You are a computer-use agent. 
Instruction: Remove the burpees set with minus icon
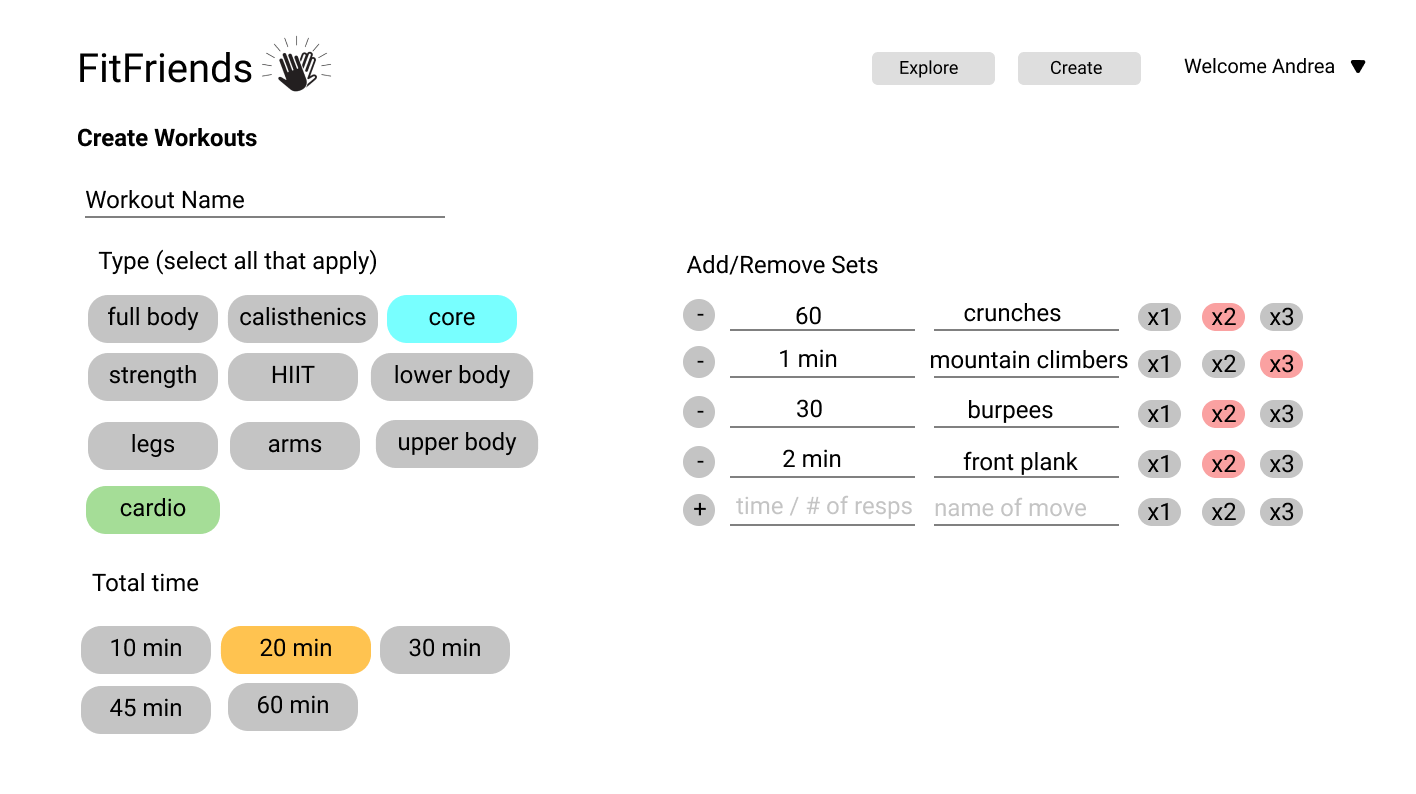[699, 410]
